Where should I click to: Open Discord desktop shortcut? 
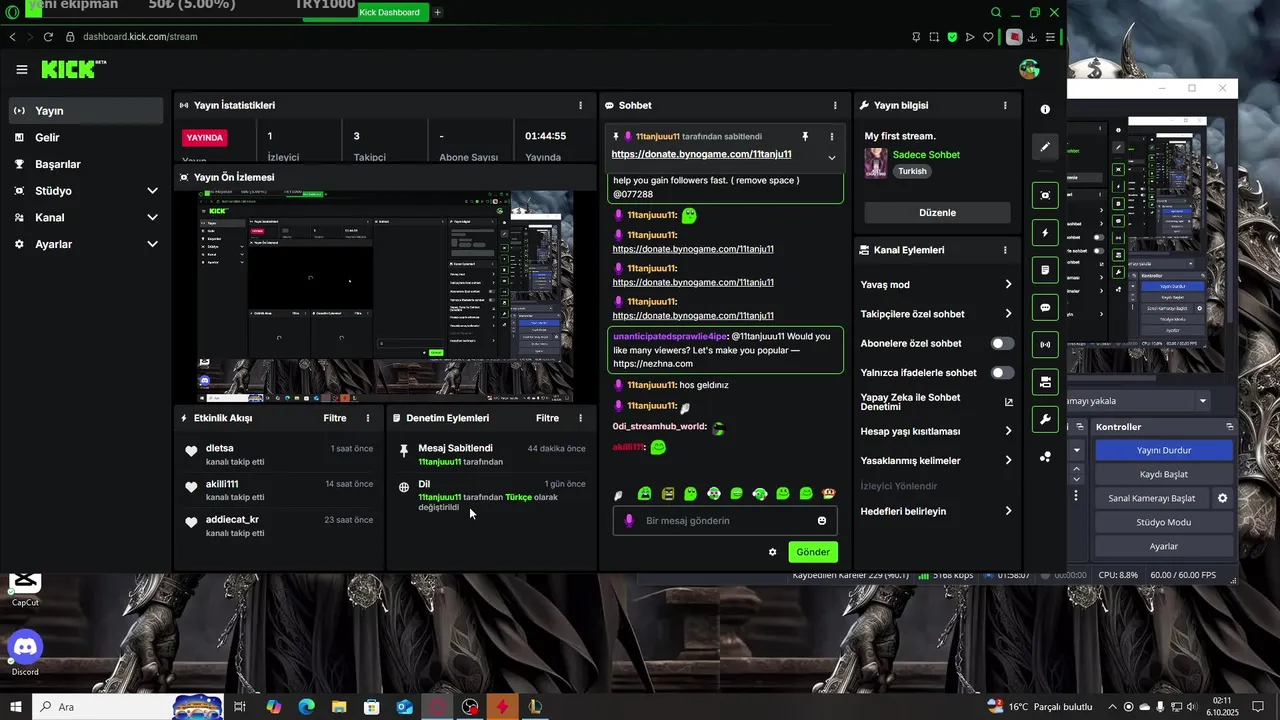(x=25, y=652)
